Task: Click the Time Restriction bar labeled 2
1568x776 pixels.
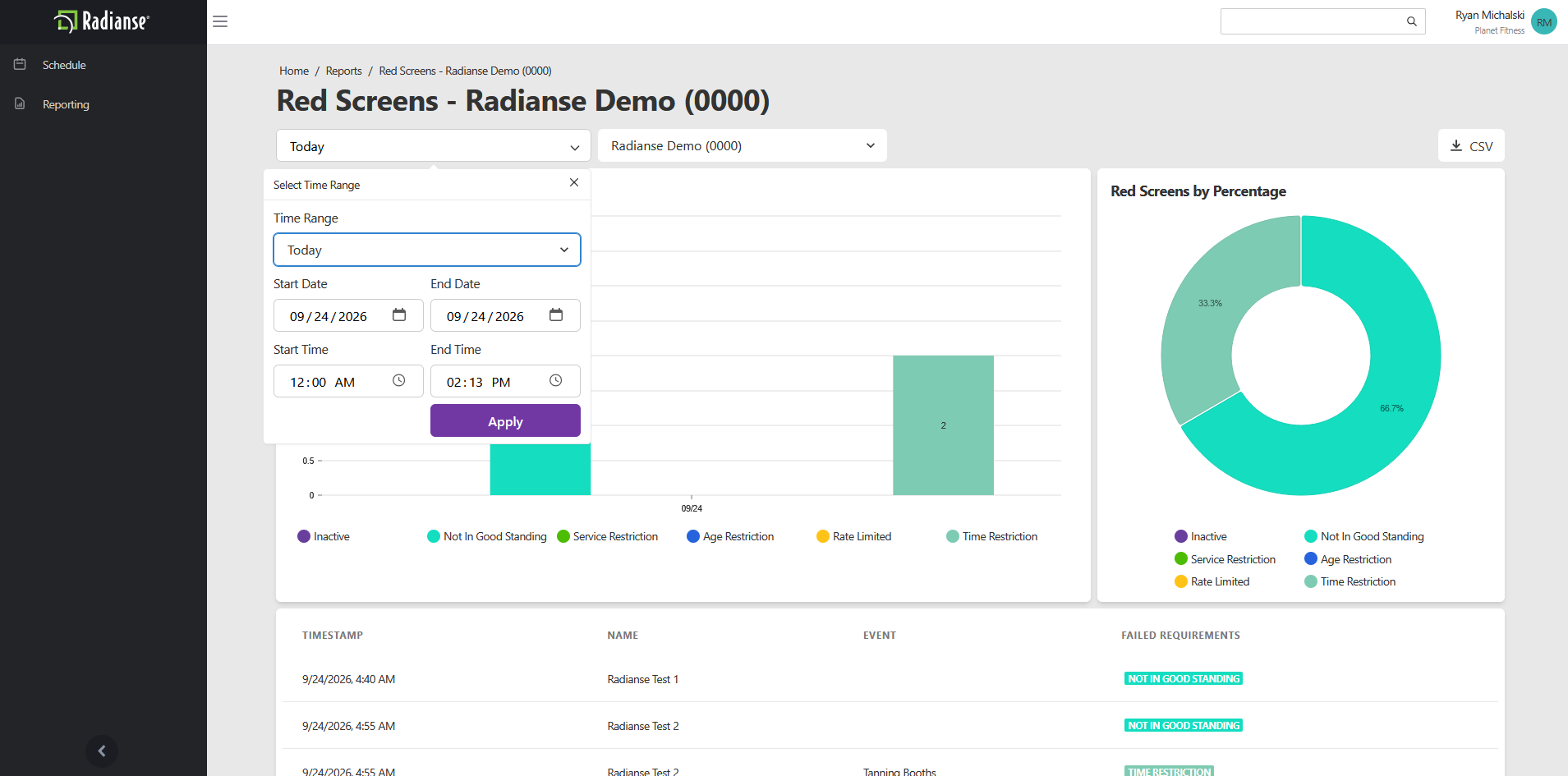Action: [x=943, y=425]
